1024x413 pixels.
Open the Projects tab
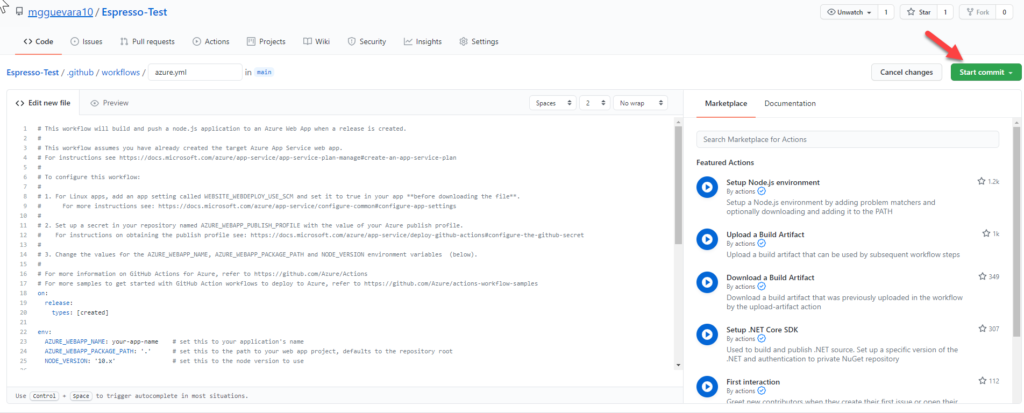click(x=266, y=41)
